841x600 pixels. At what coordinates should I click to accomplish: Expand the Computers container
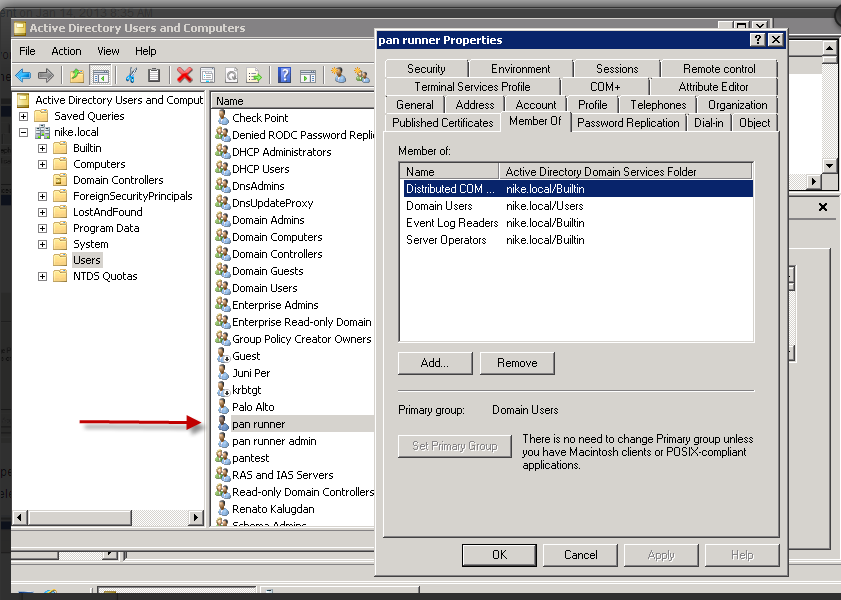pyautogui.click(x=42, y=164)
